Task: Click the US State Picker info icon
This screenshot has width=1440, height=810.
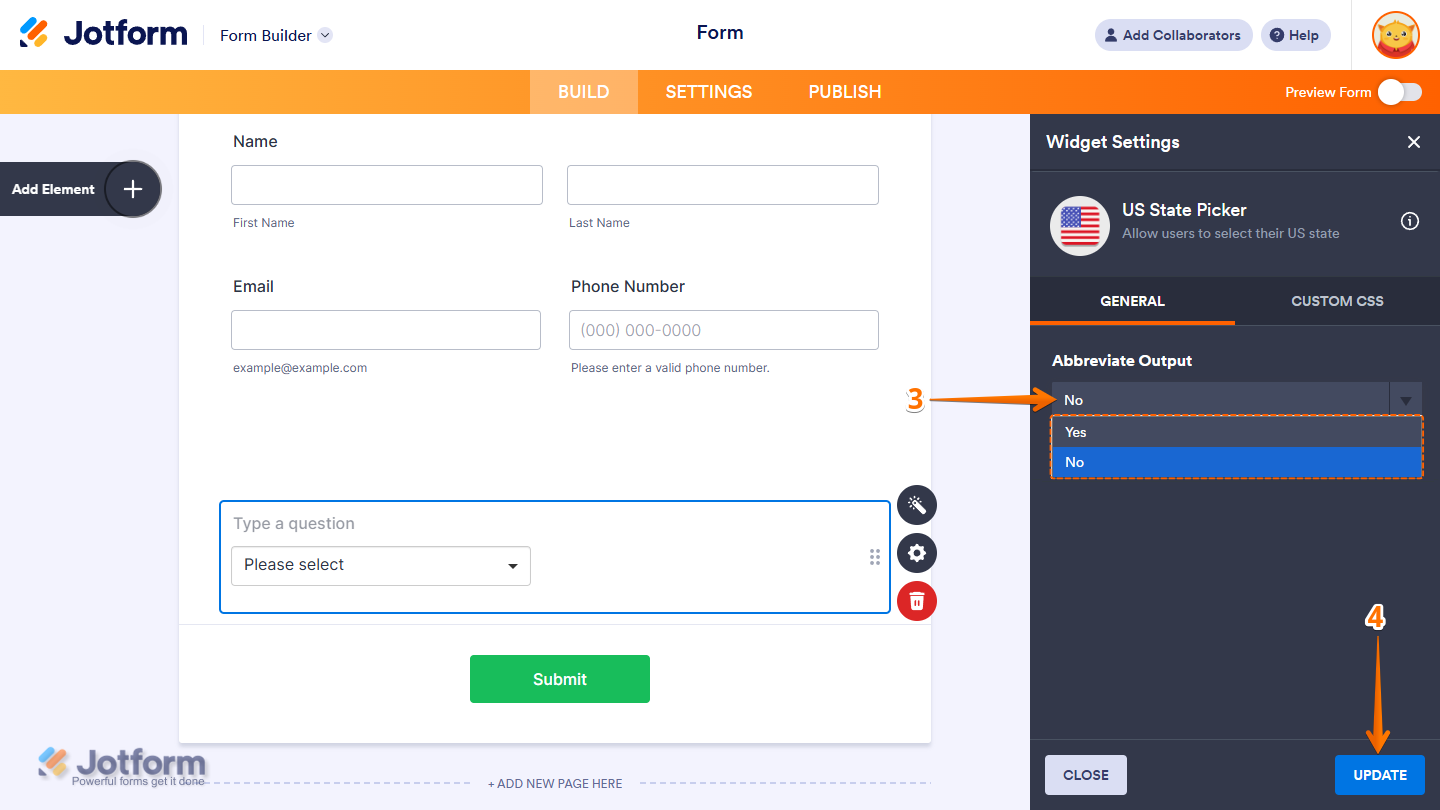Action: pos(1409,221)
